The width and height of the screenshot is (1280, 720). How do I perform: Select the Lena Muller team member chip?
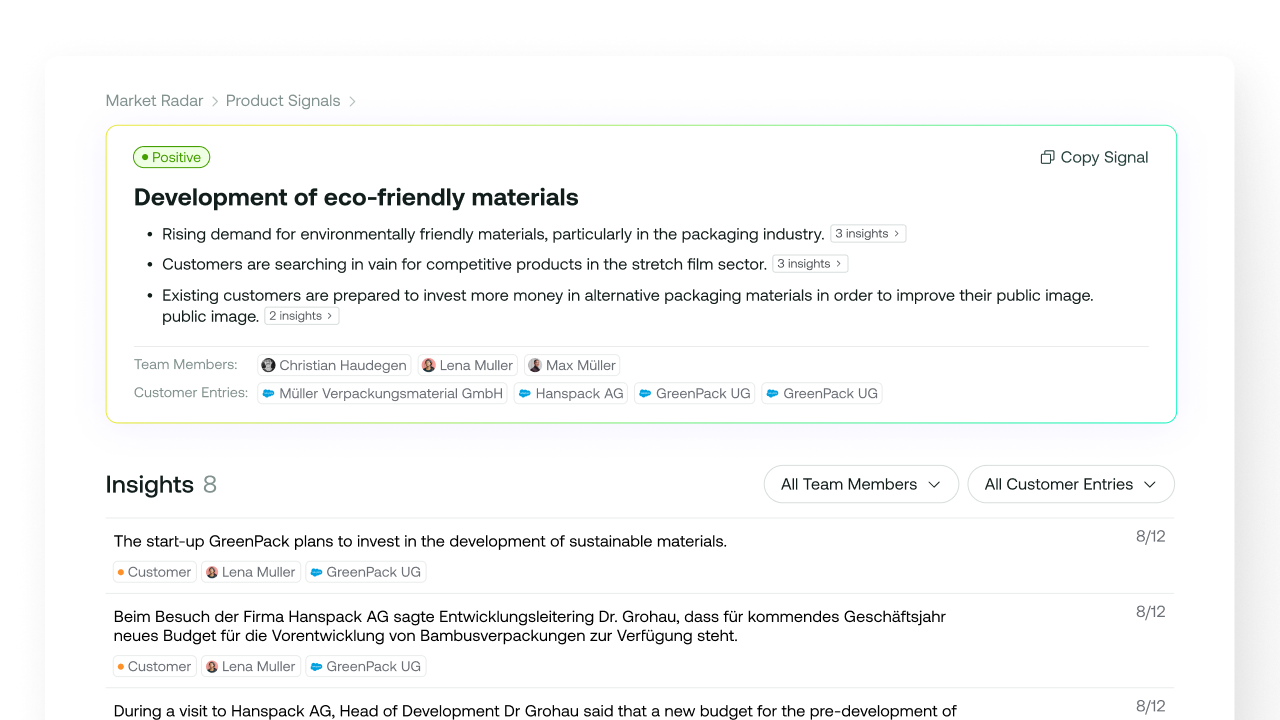[467, 365]
